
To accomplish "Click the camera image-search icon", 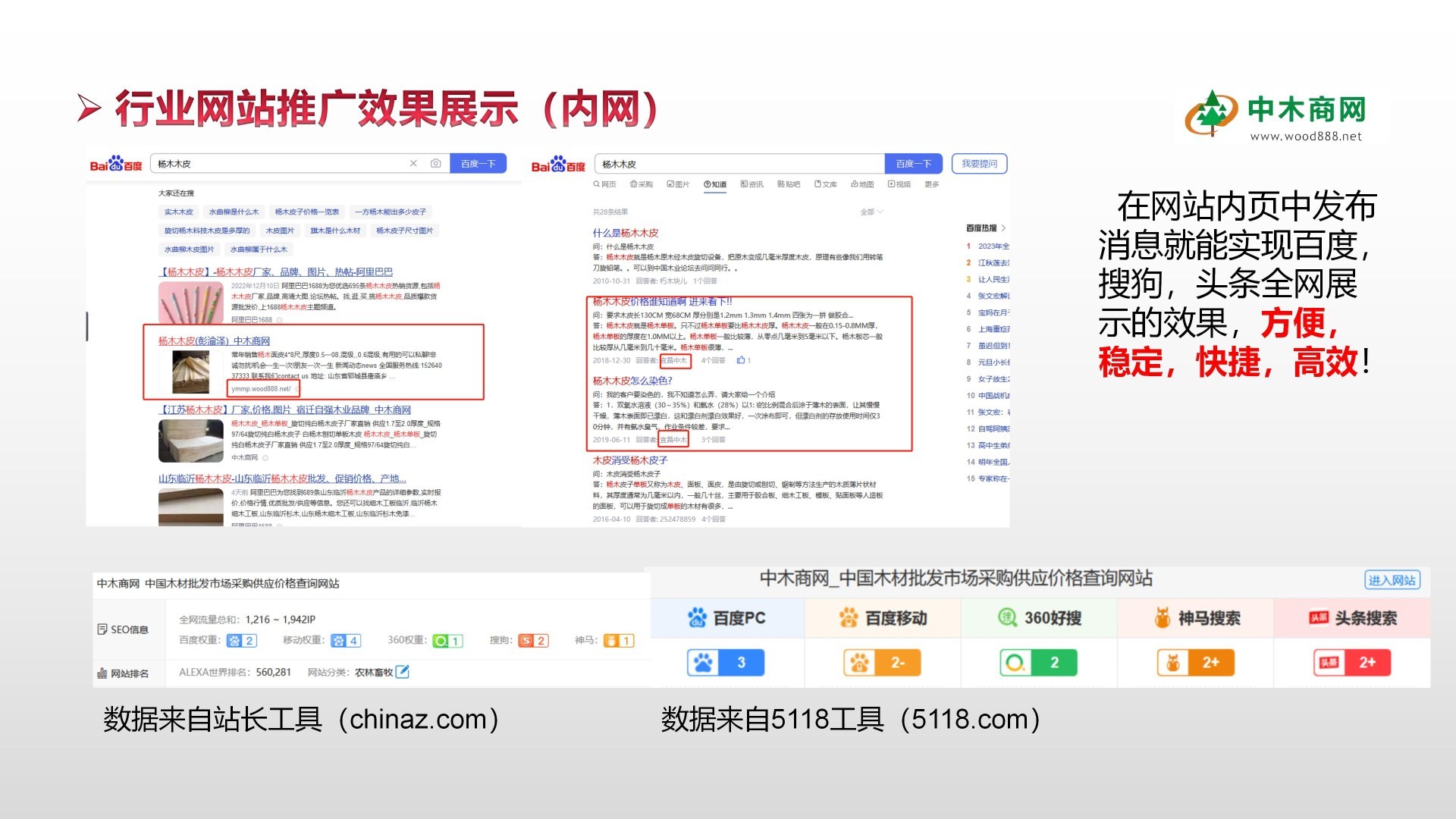I will coord(435,164).
